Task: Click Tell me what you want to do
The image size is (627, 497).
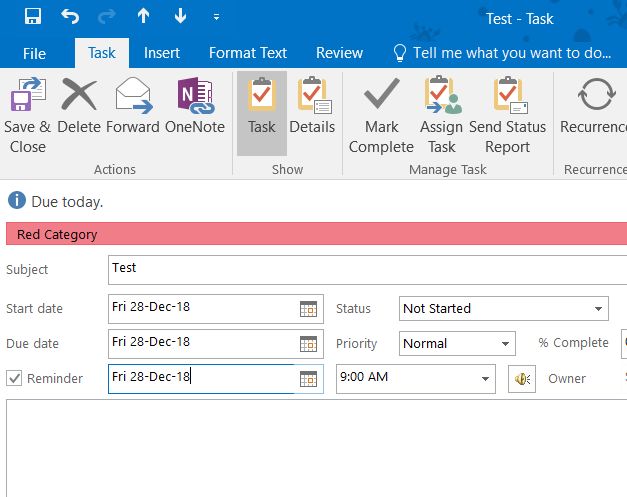Action: (x=502, y=53)
